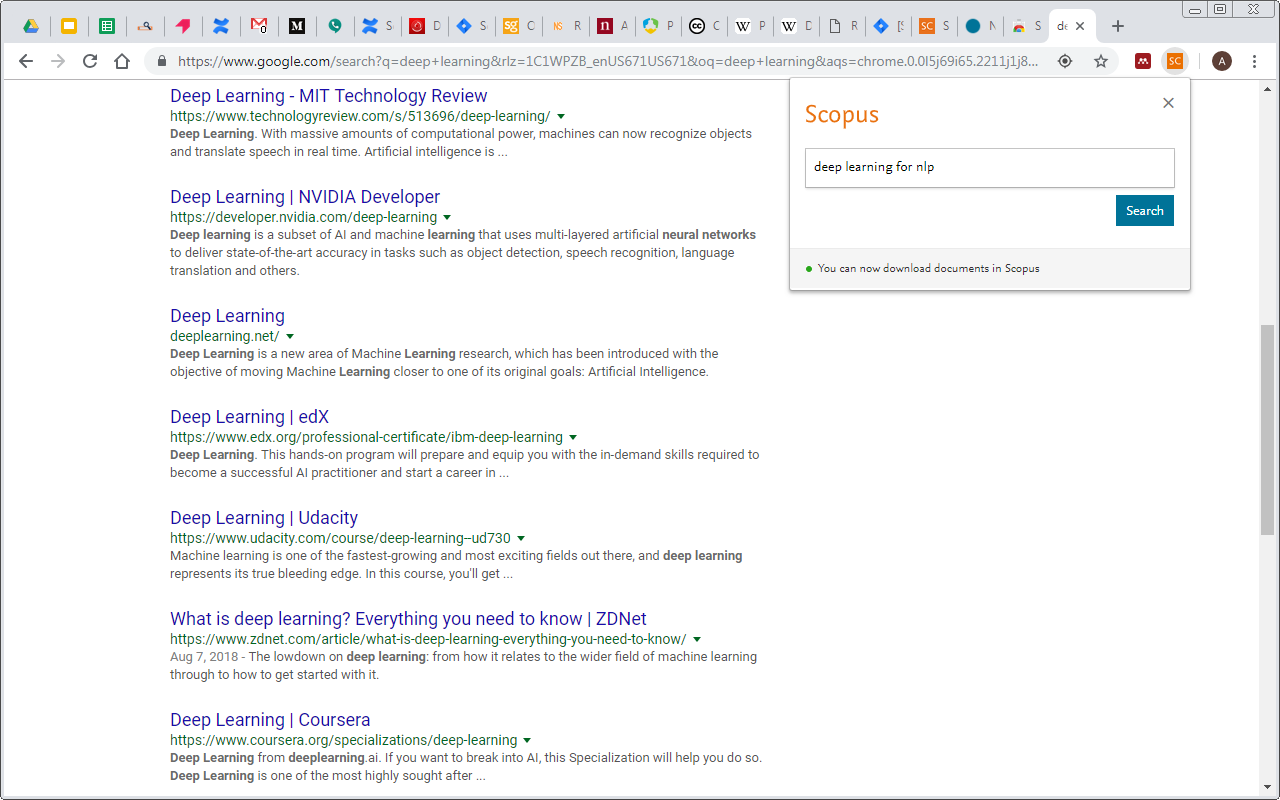Click the padlock site security icon
The width and height of the screenshot is (1280, 800).
(x=161, y=61)
